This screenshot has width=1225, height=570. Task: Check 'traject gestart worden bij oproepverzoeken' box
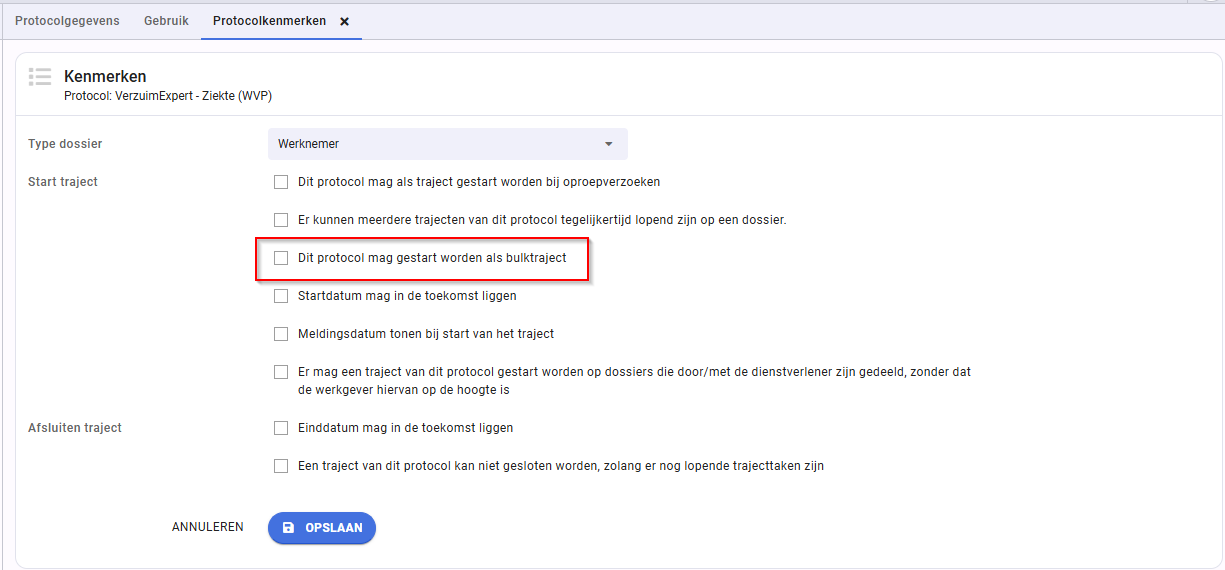pos(281,182)
